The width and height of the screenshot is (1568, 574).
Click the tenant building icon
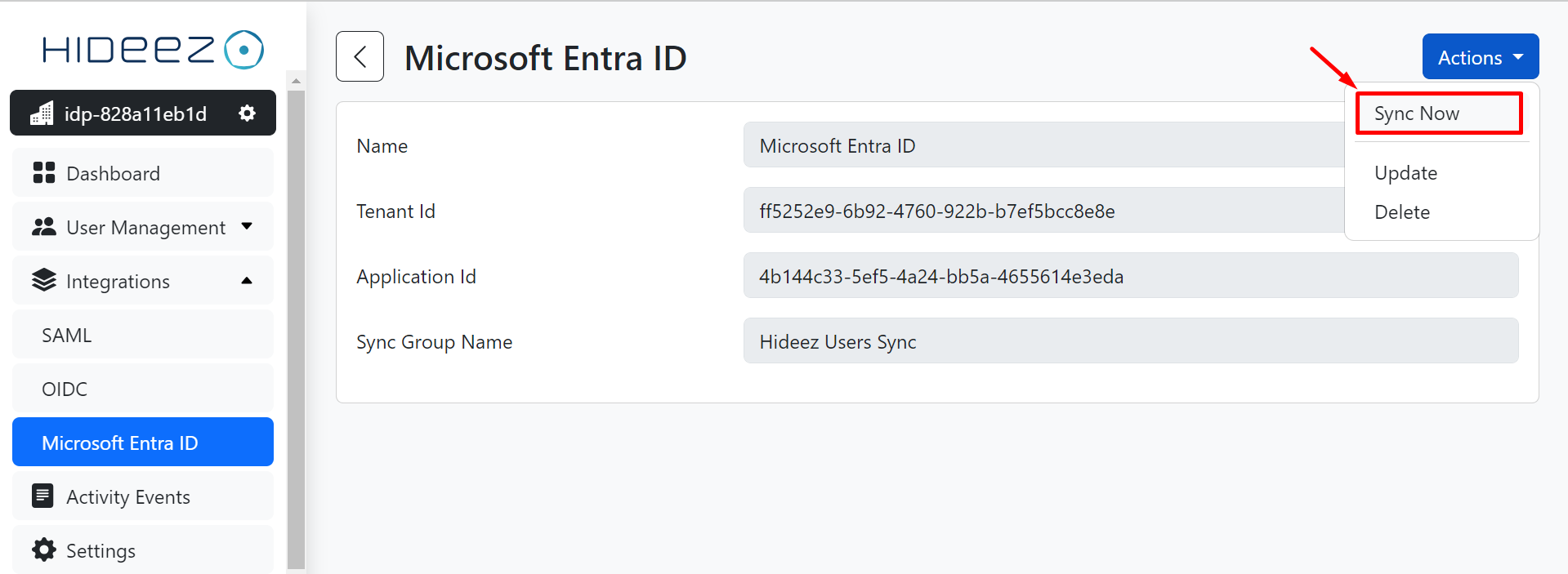[x=42, y=113]
